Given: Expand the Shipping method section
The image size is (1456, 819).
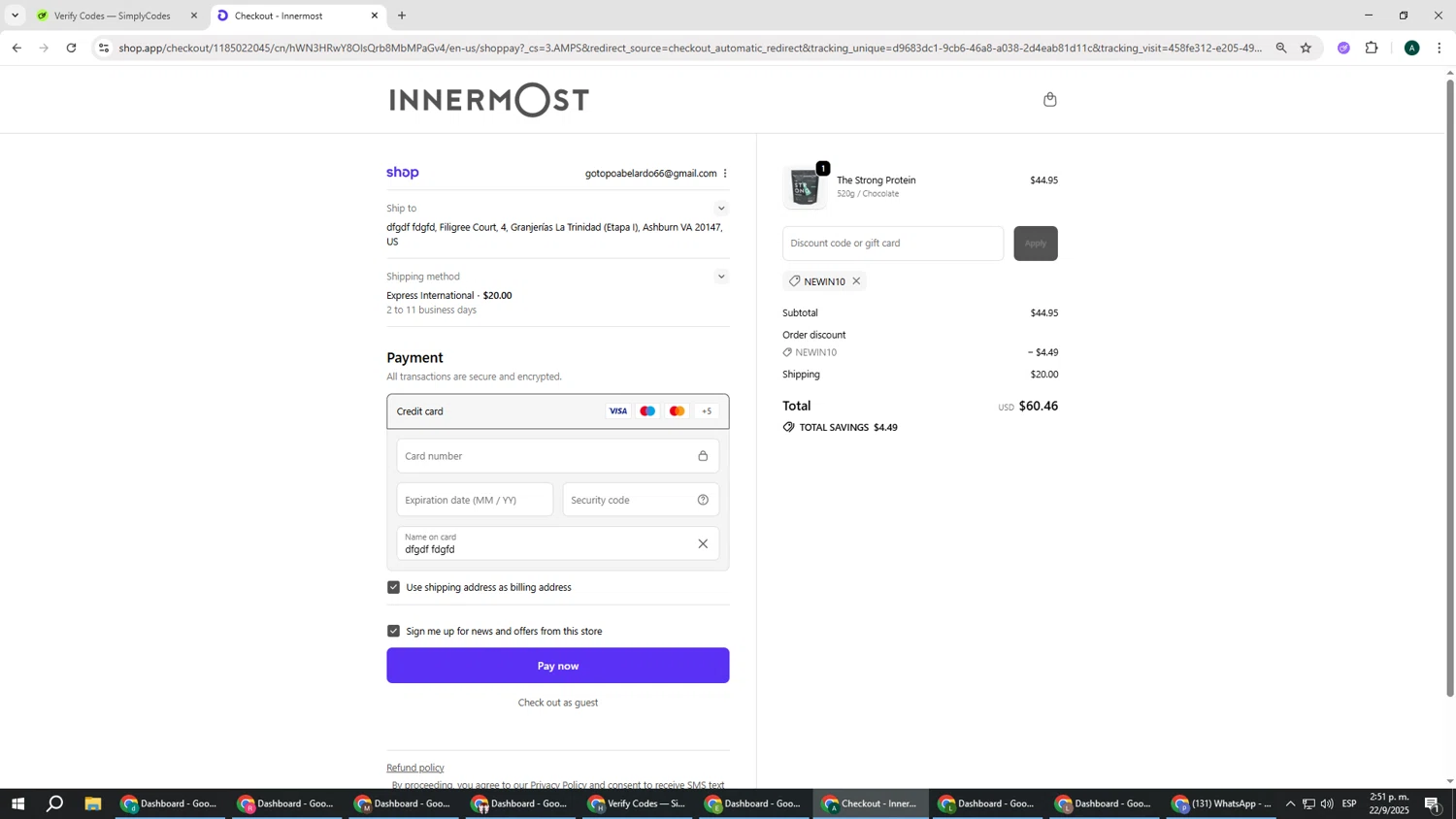Looking at the screenshot, I should (x=720, y=277).
